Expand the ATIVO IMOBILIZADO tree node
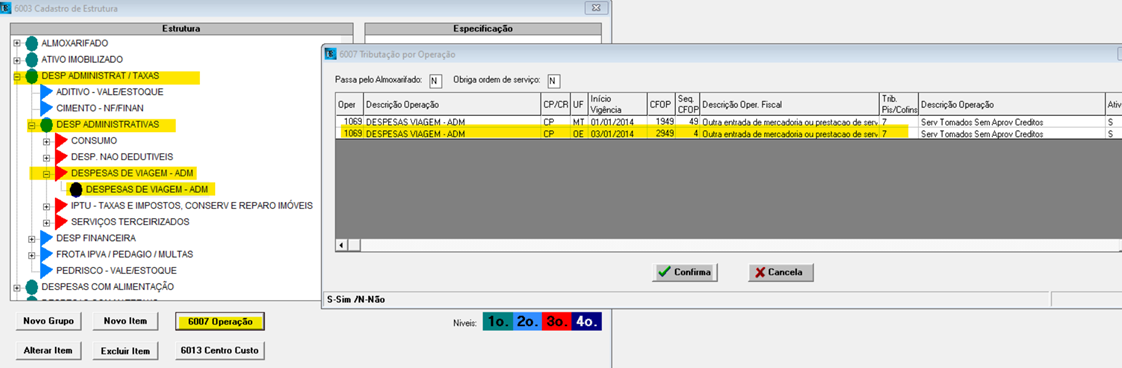 coord(17,59)
